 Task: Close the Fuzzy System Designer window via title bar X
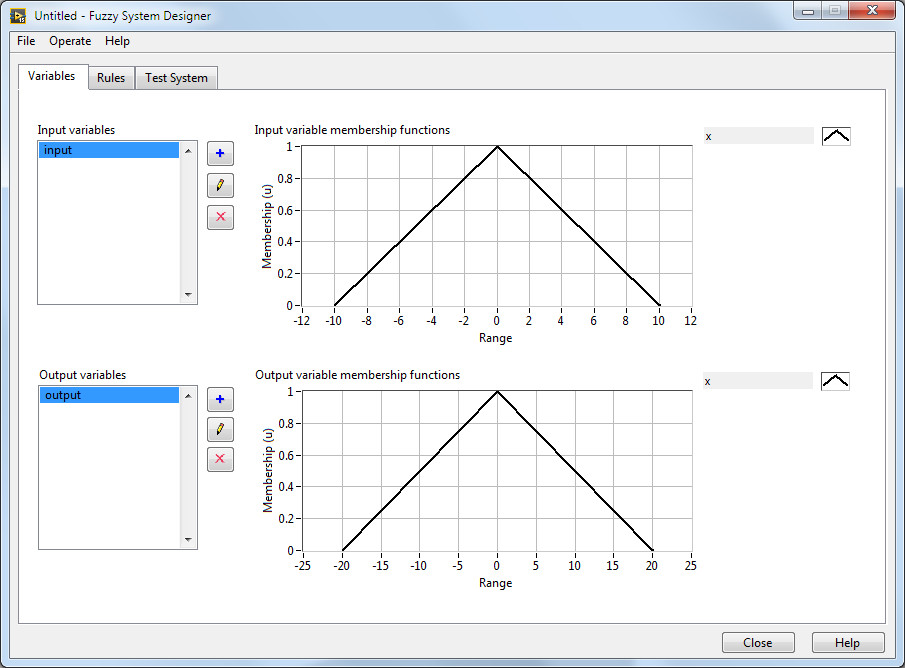872,10
